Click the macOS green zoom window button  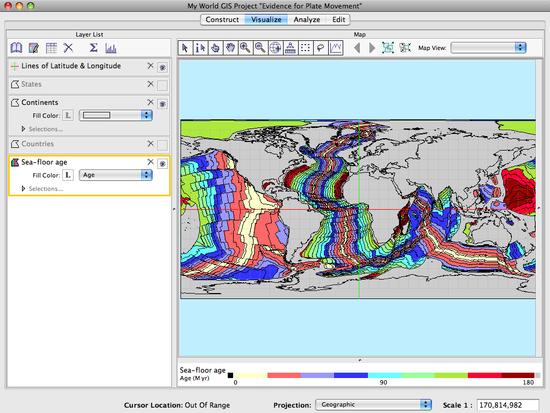pyautogui.click(x=31, y=6)
